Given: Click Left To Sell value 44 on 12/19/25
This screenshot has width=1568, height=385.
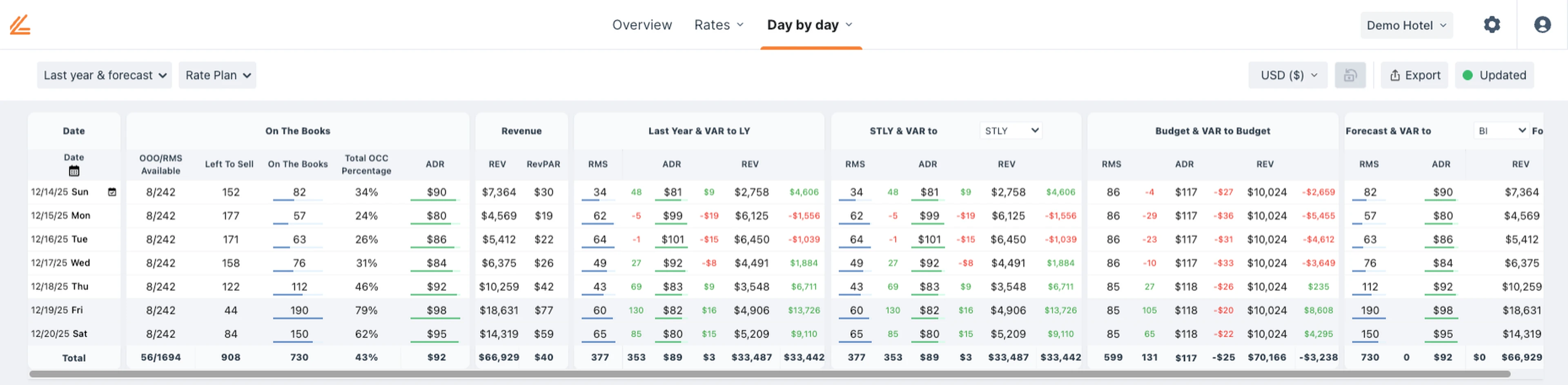Looking at the screenshot, I should pos(231,310).
